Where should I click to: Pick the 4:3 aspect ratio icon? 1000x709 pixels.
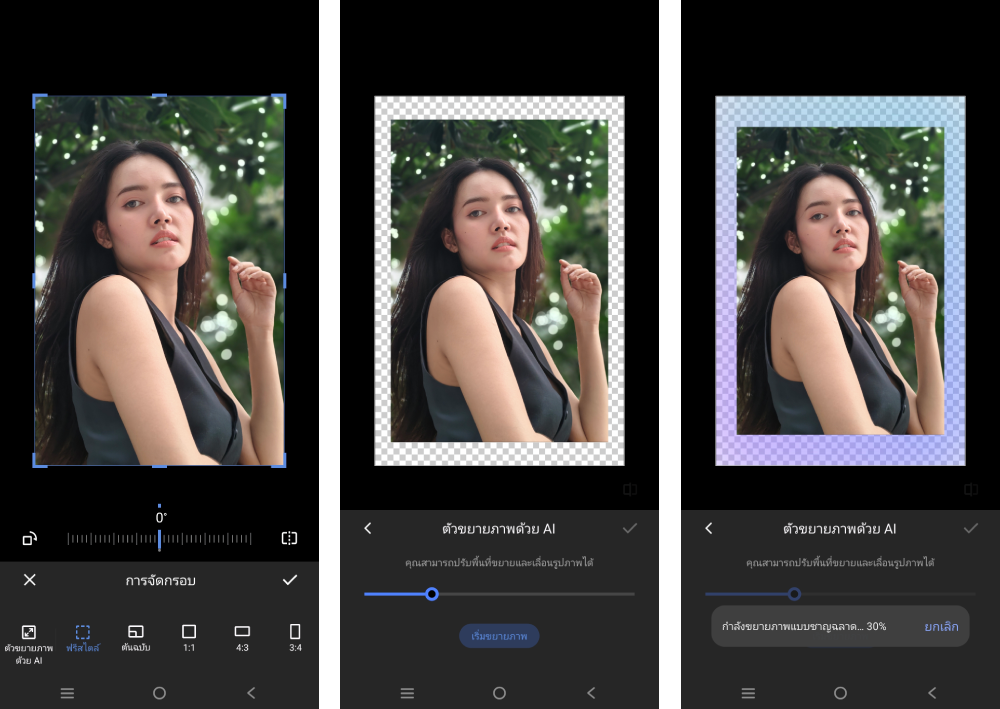click(x=242, y=638)
